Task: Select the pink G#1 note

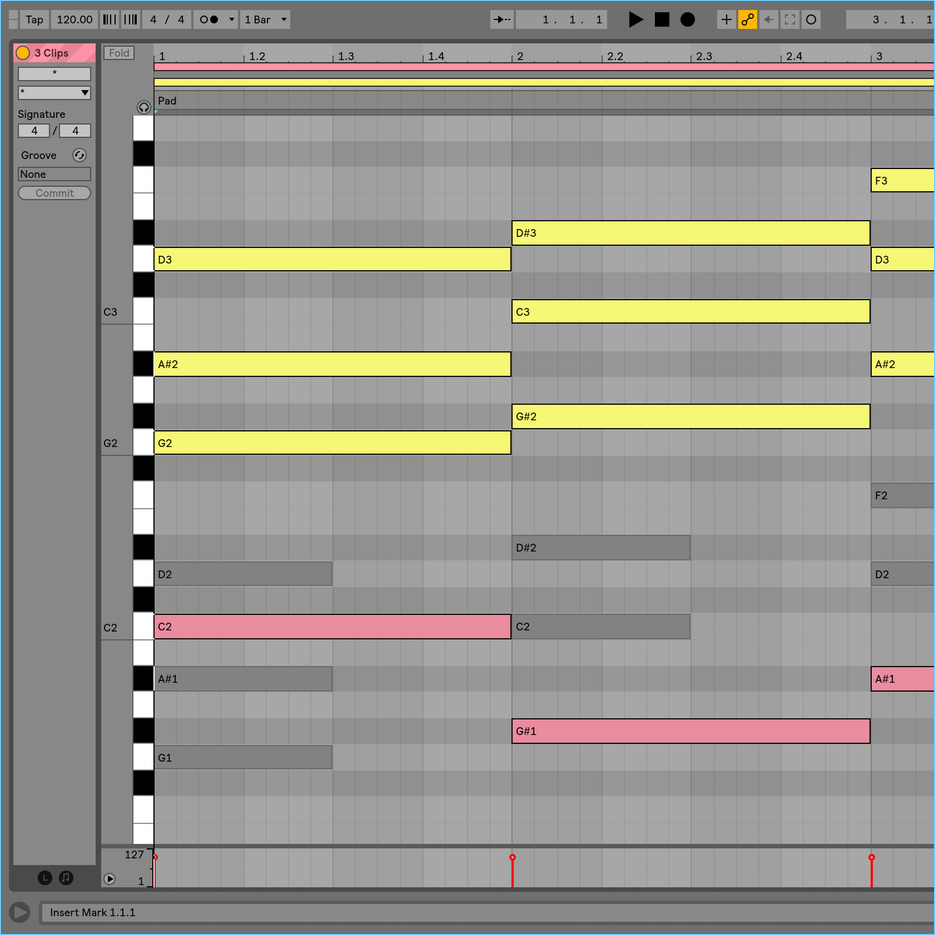Action: (x=691, y=731)
